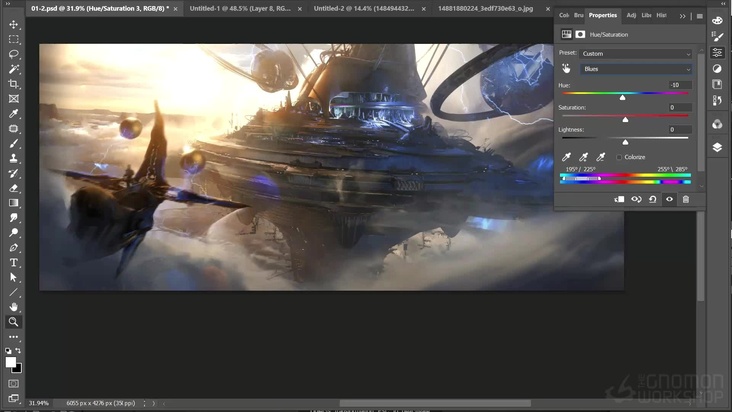The width and height of the screenshot is (732, 412).
Task: Select the Pen tool
Action: click(x=14, y=248)
